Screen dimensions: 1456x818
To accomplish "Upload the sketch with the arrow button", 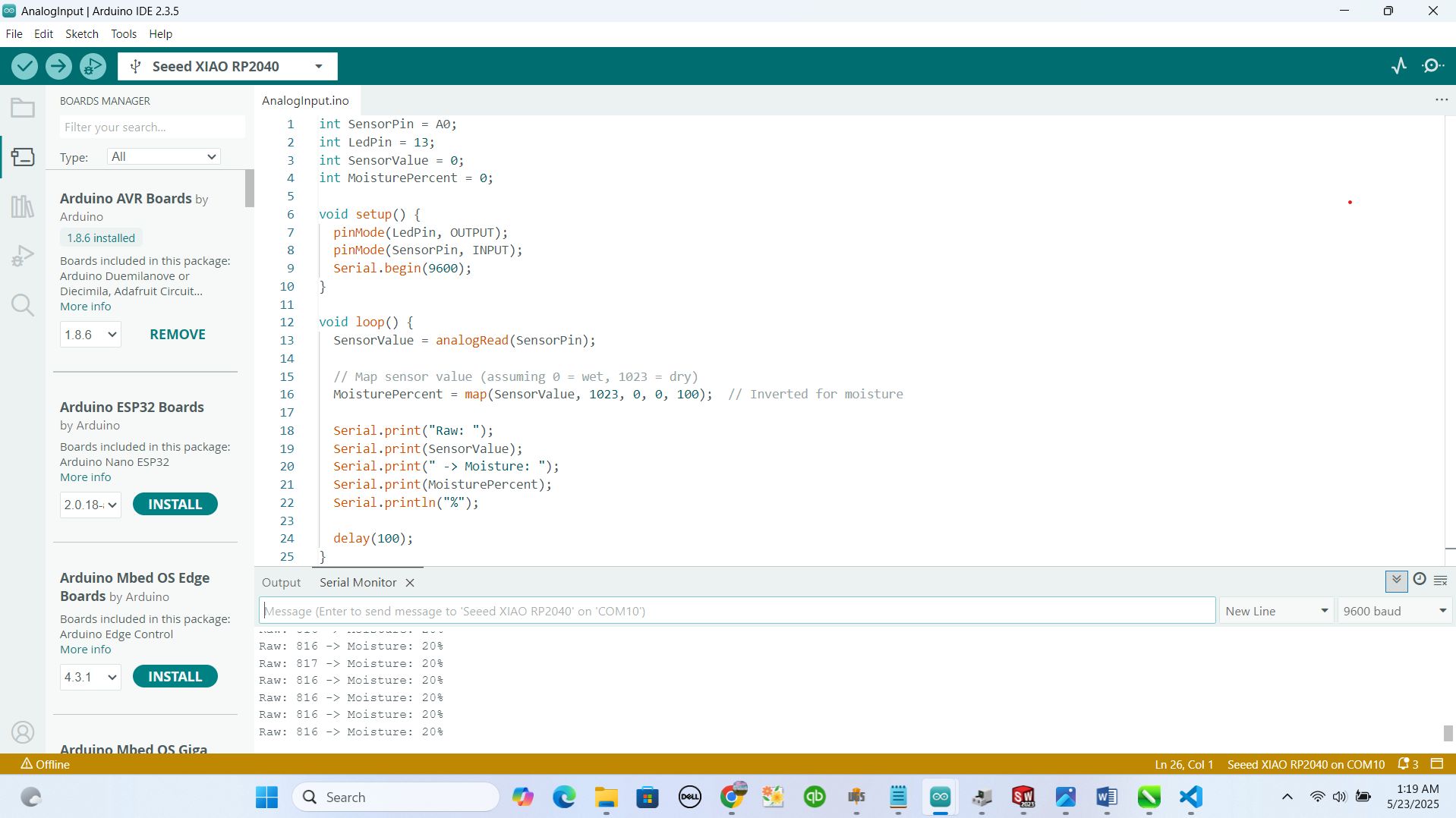I will coord(58,67).
